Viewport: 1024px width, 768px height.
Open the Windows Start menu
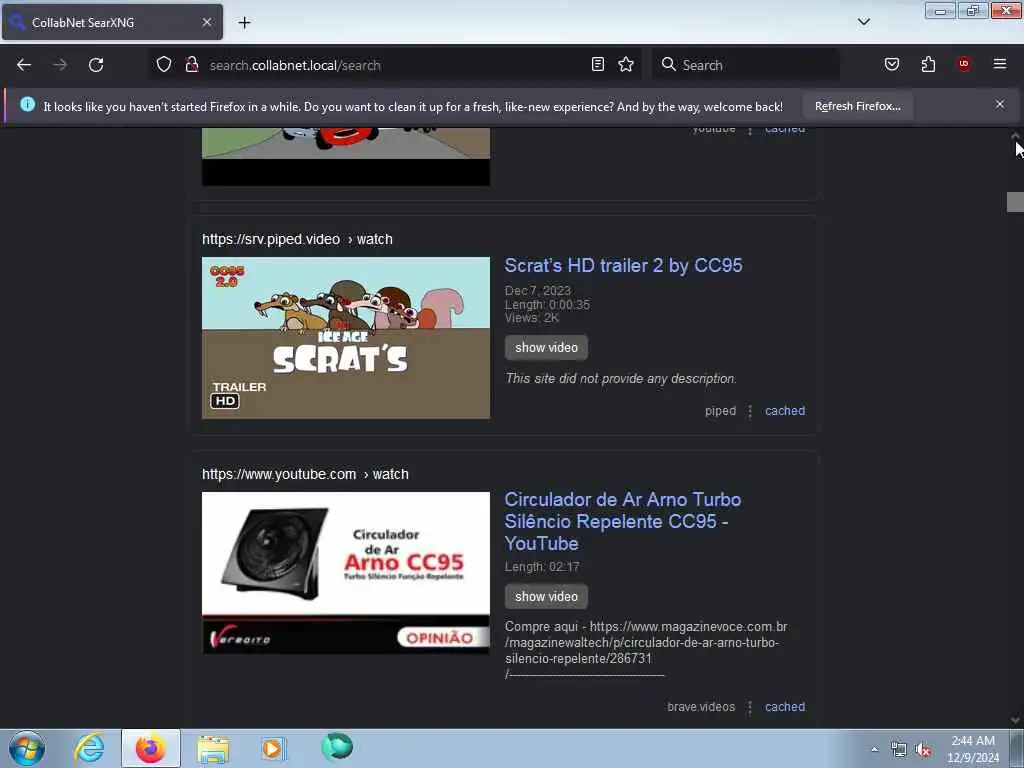click(27, 748)
